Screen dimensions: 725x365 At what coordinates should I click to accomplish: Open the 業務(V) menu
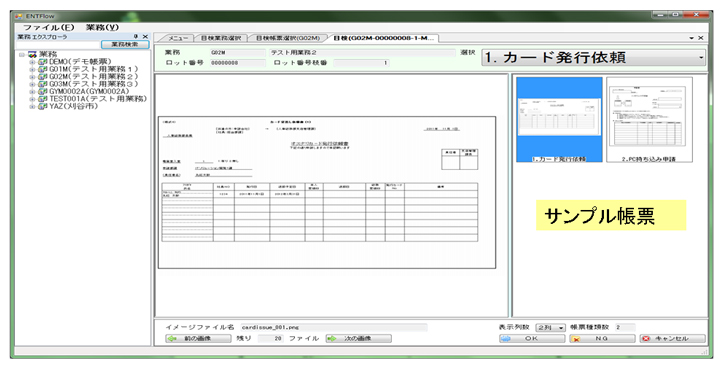(102, 28)
